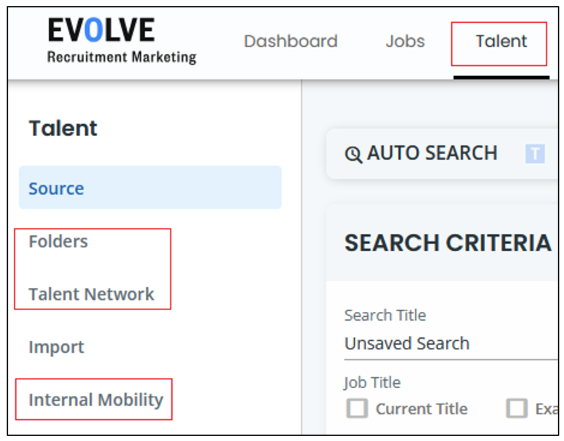
Task: Select the Talent tab in top navigation
Action: coord(501,41)
